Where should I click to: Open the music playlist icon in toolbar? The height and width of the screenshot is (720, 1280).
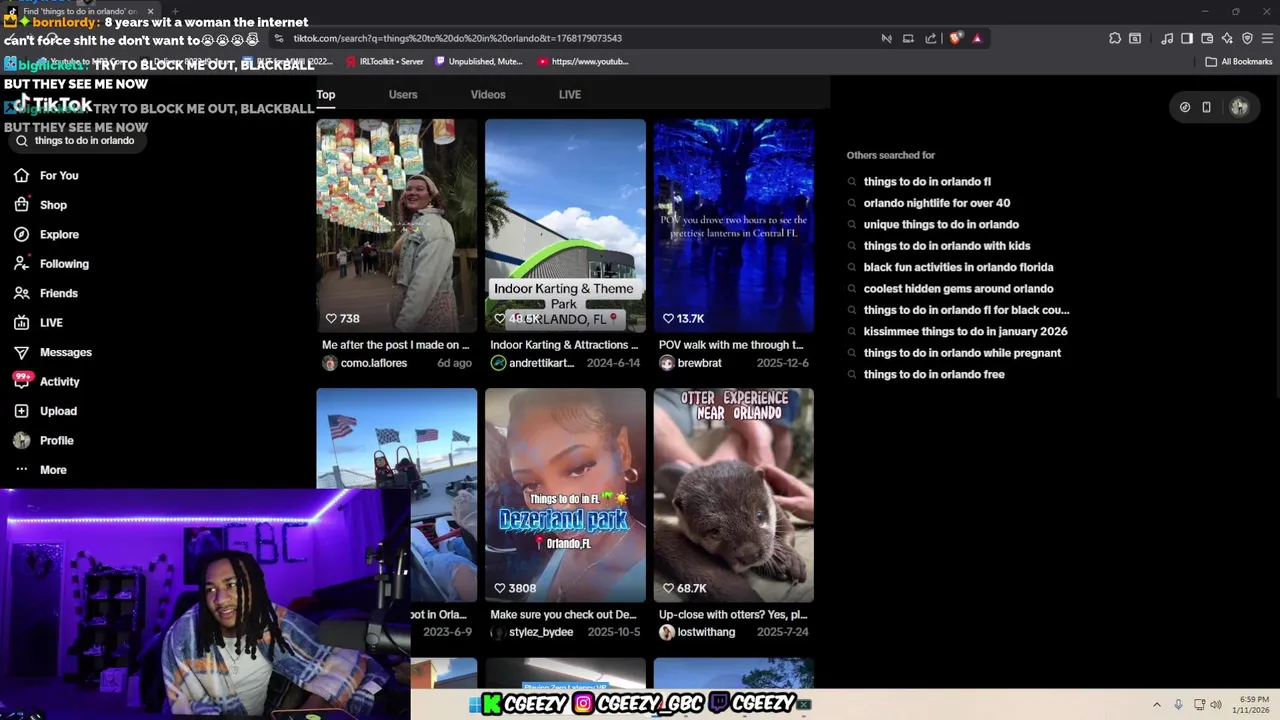click(1167, 38)
